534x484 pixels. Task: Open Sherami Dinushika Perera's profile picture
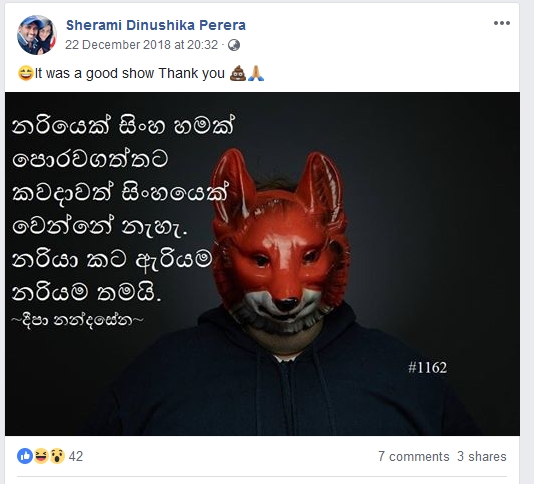(x=37, y=35)
